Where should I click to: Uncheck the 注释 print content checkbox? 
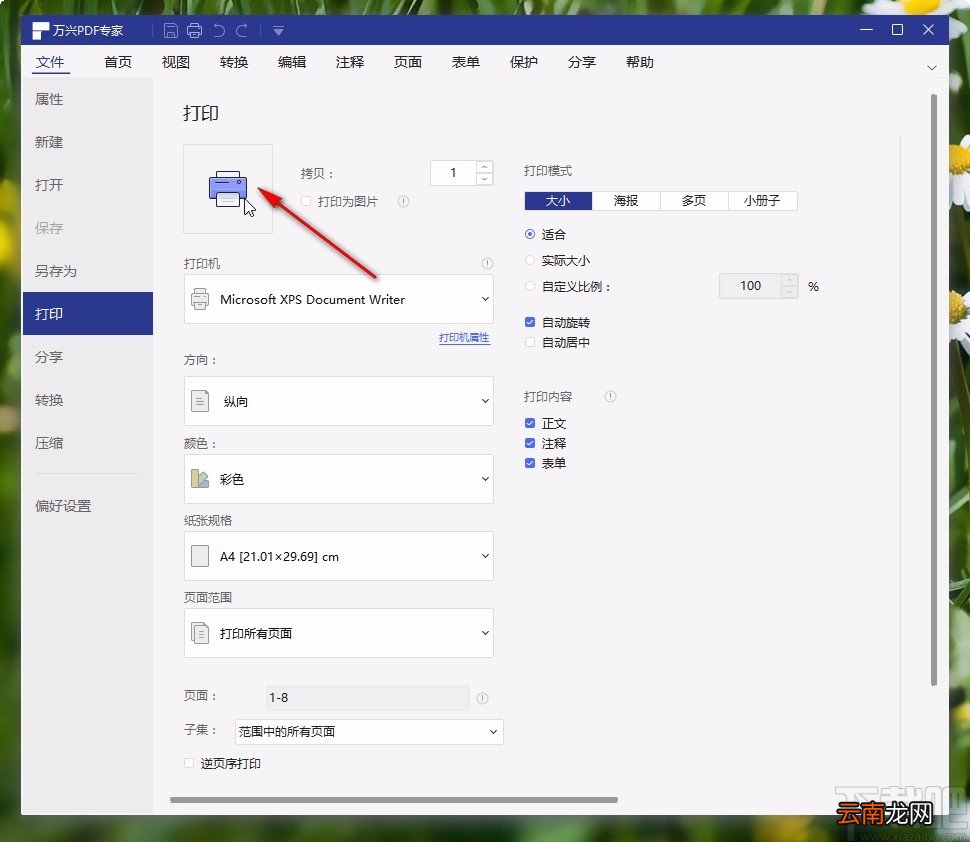530,443
